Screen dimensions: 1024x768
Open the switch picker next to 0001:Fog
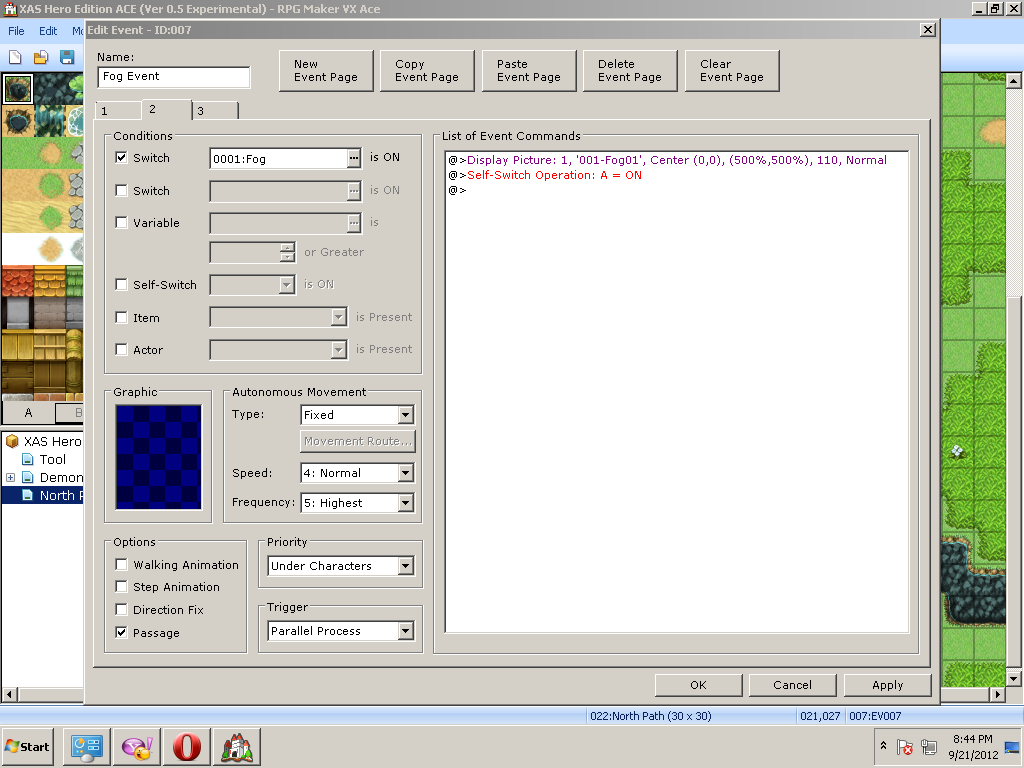[x=354, y=157]
